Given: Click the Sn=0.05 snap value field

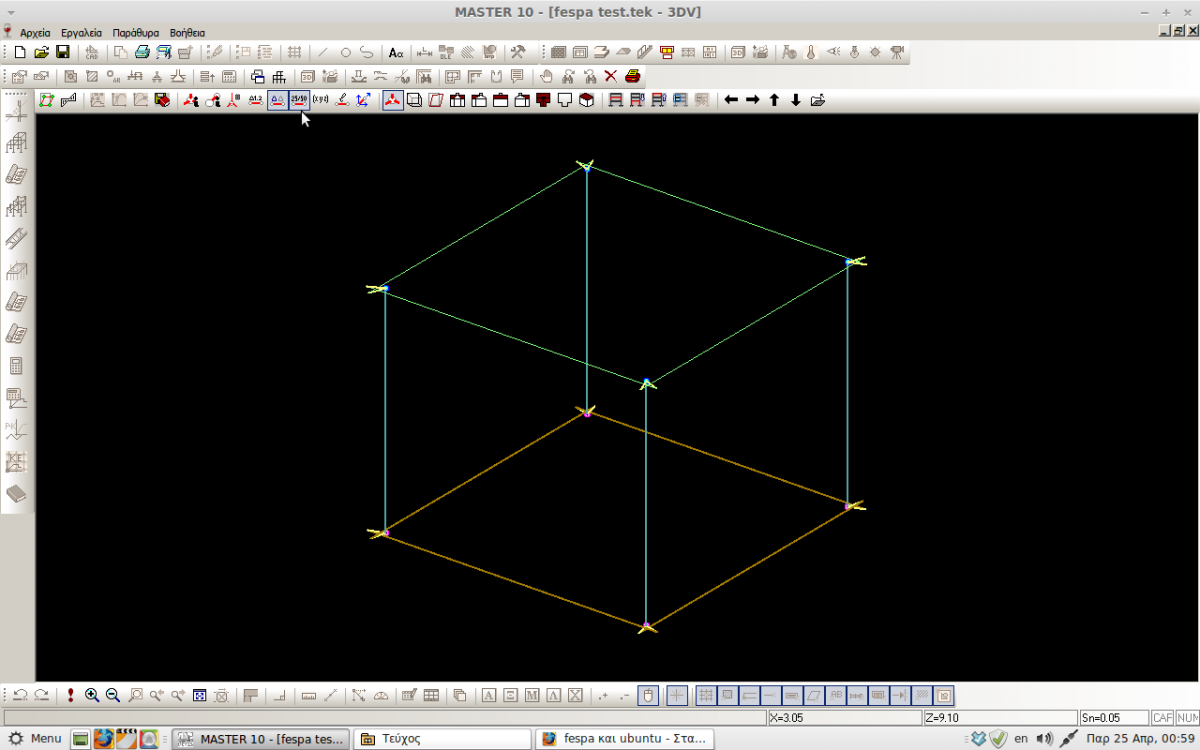Looking at the screenshot, I should pyautogui.click(x=1112, y=718).
